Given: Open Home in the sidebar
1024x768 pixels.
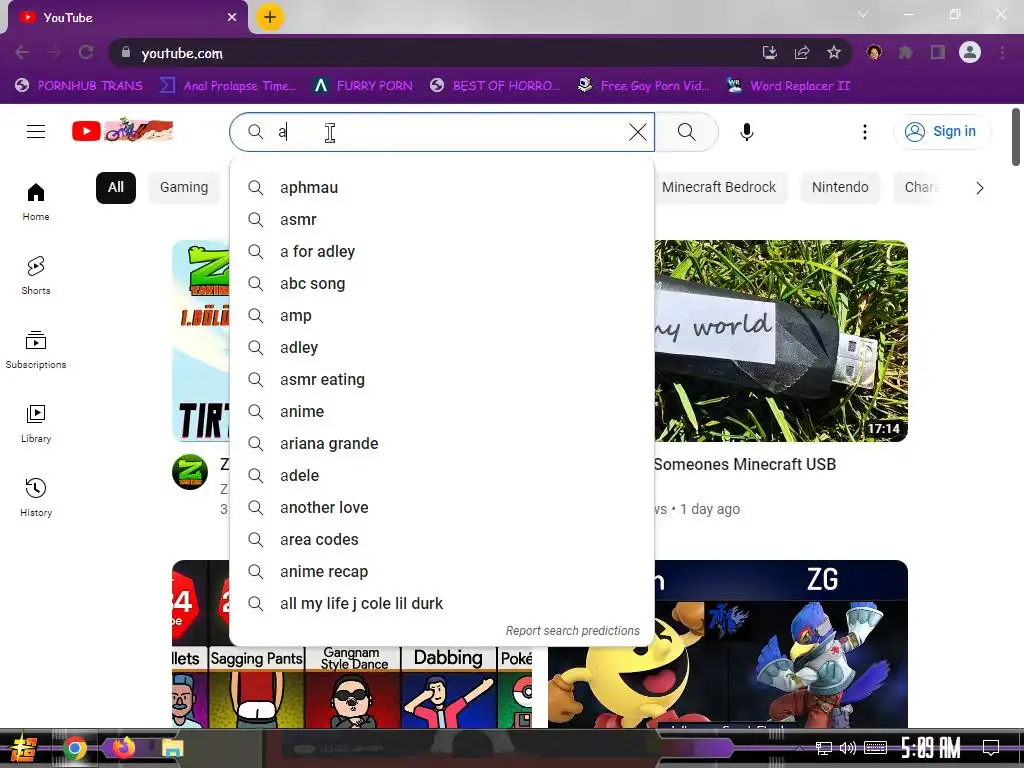Looking at the screenshot, I should tap(36, 202).
